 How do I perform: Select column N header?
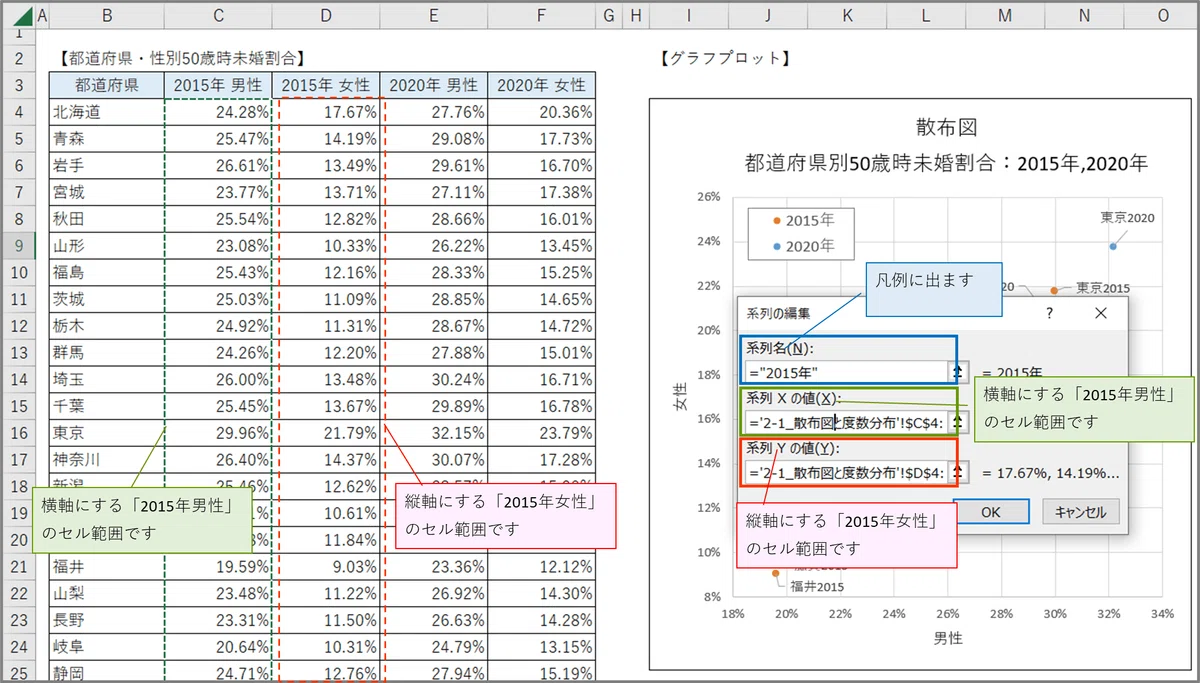[x=1084, y=15]
